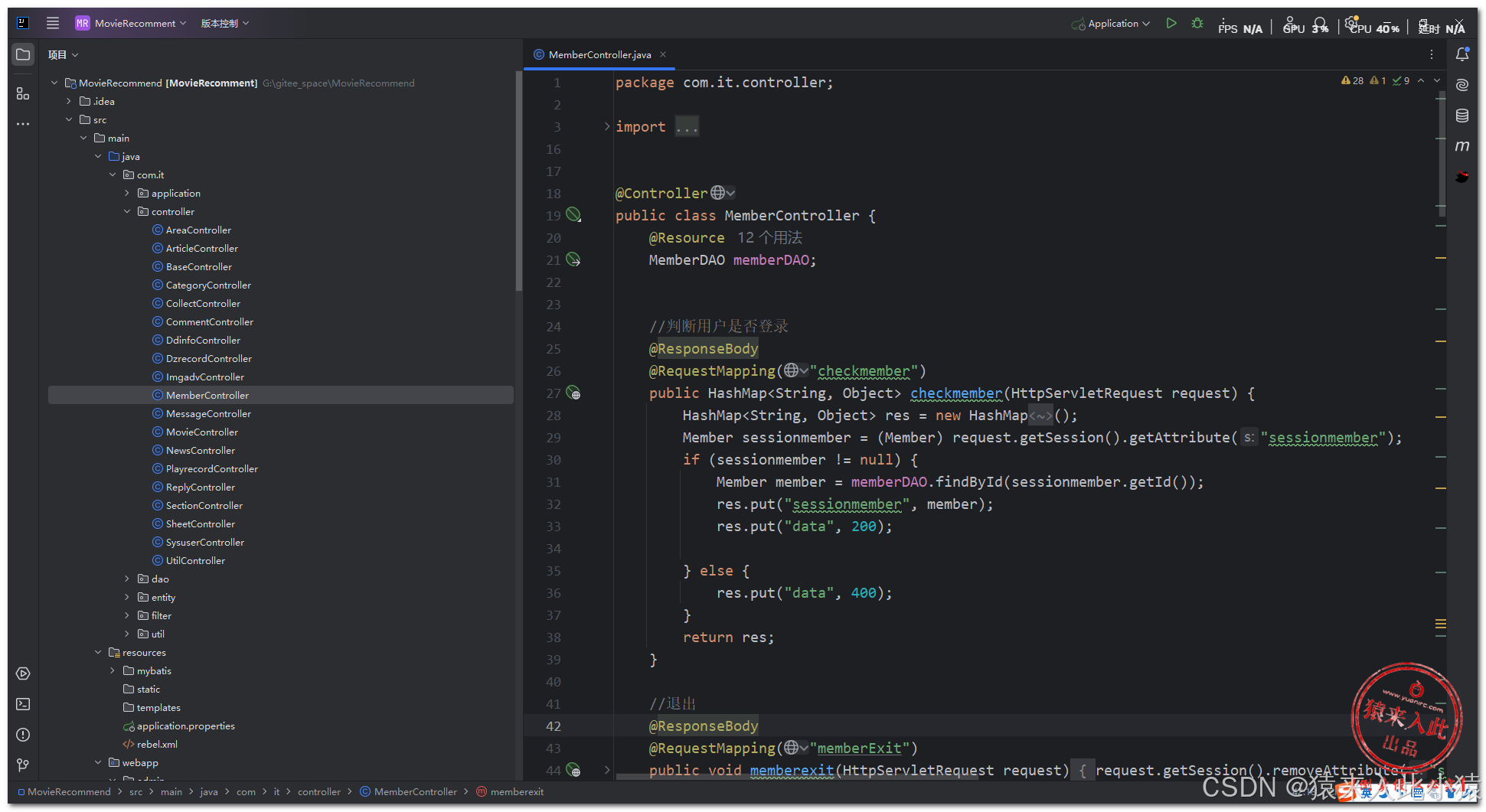Open the AI assistant spiral icon
This screenshot has height=812, width=1486.
(x=1462, y=85)
